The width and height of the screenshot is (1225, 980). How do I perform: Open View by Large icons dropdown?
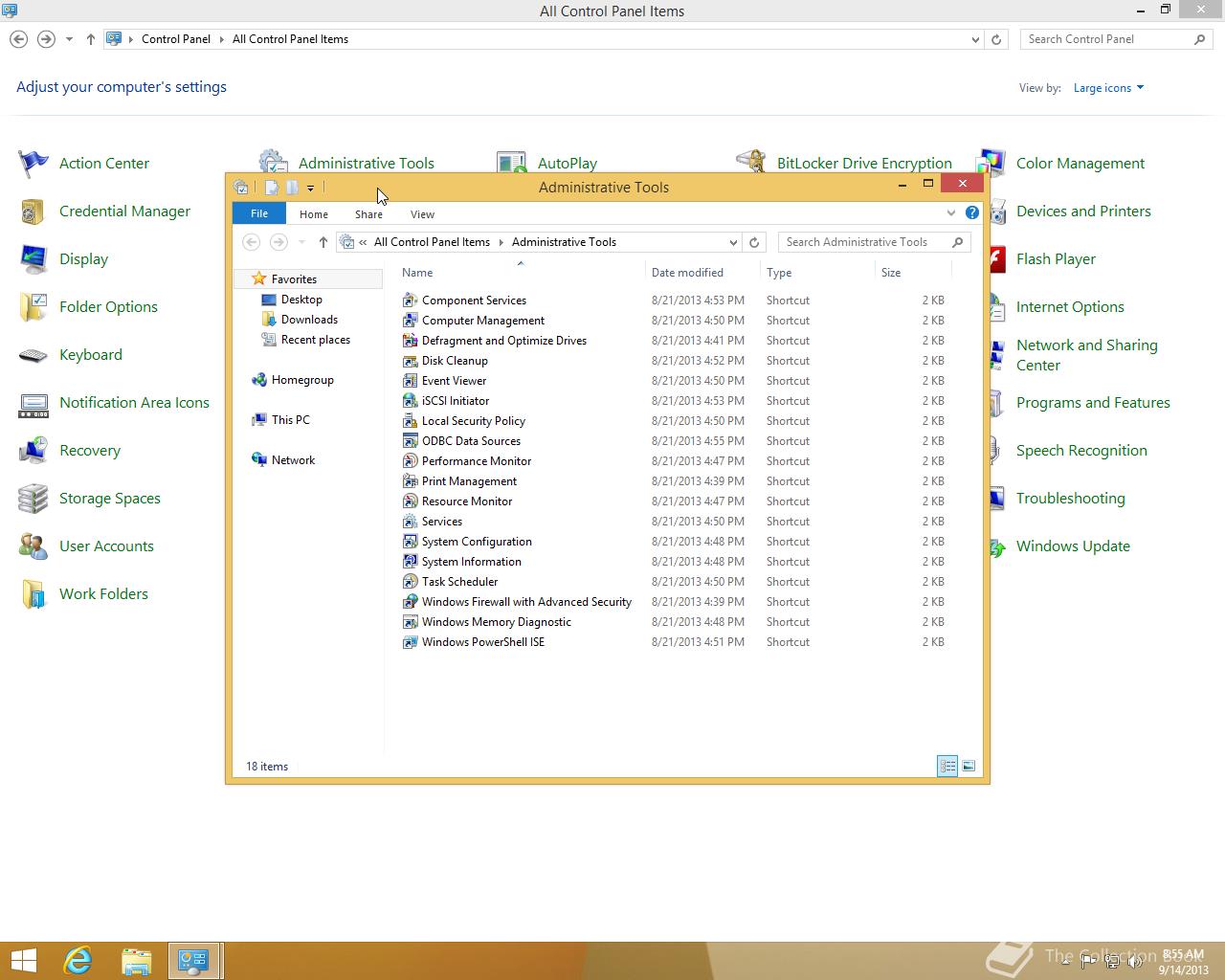tap(1108, 88)
